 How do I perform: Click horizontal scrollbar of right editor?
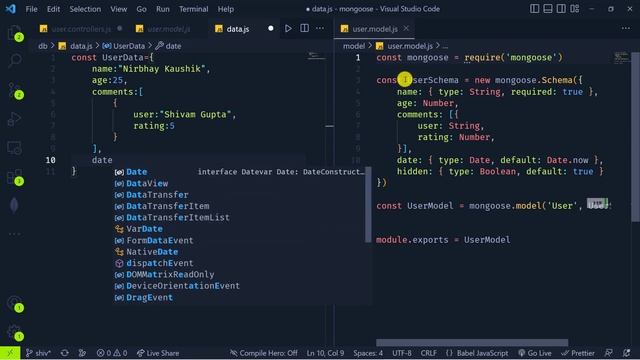coord(472,342)
